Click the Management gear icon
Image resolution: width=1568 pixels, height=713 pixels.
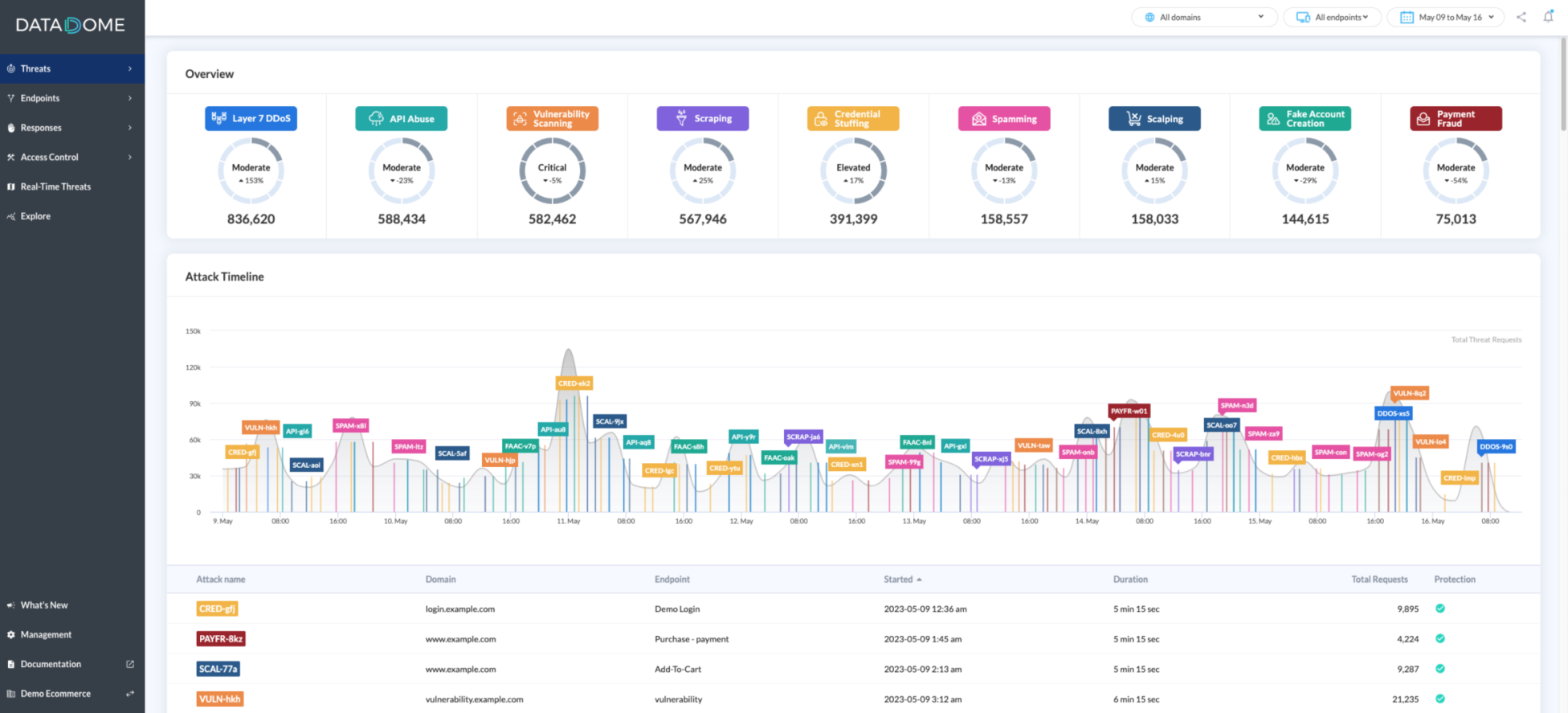tap(10, 634)
